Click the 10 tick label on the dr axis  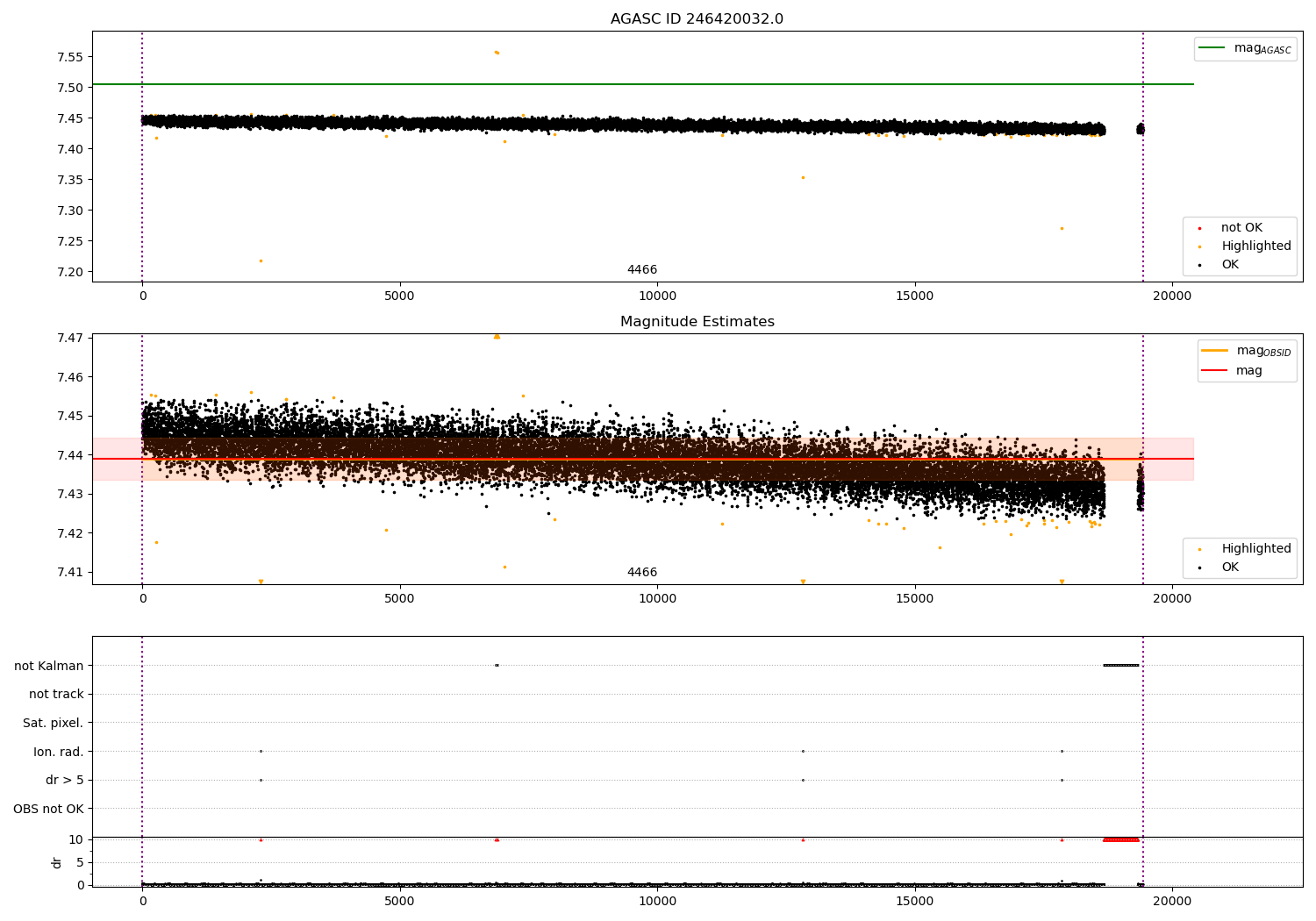tap(76, 839)
